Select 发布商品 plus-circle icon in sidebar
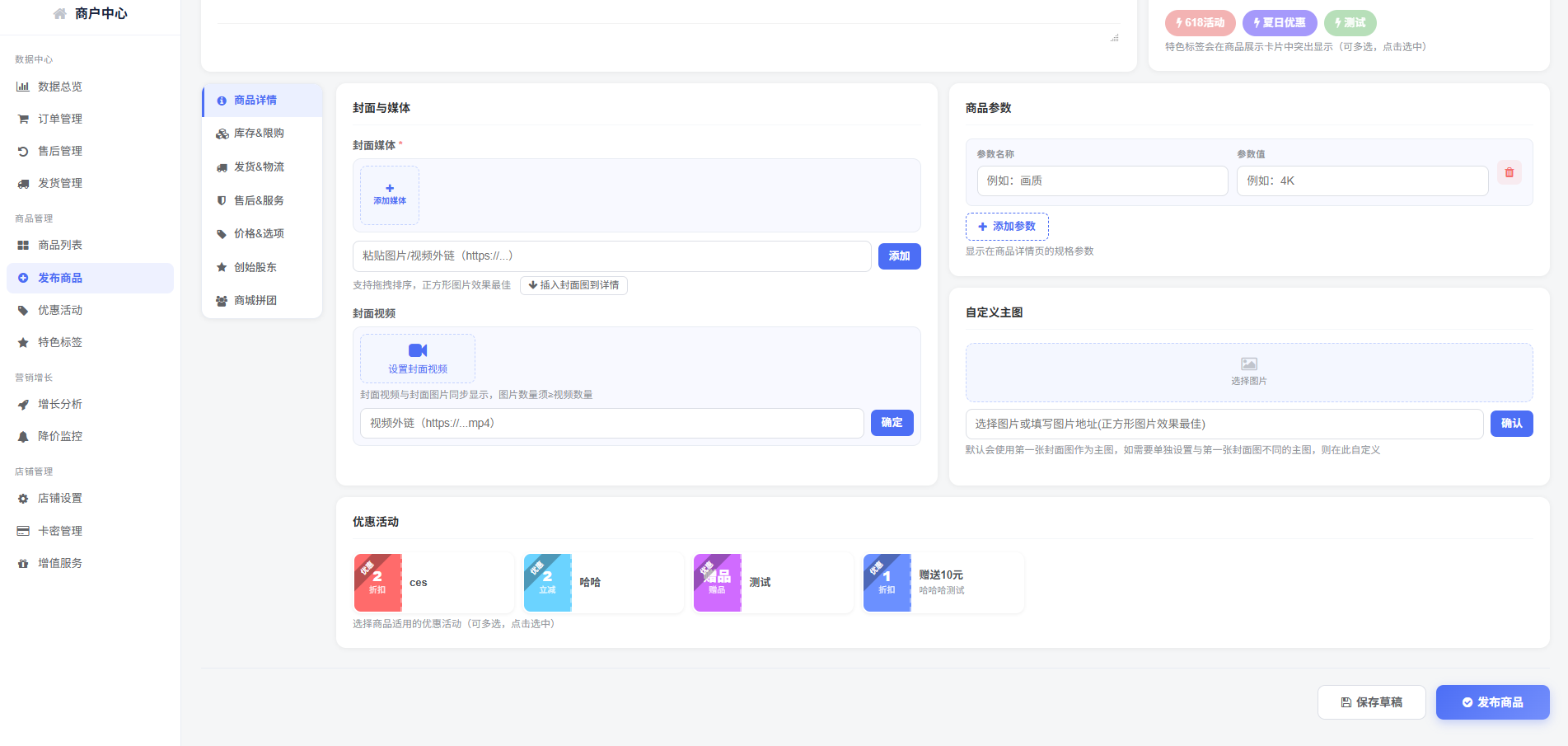The width and height of the screenshot is (1568, 746). (x=23, y=278)
